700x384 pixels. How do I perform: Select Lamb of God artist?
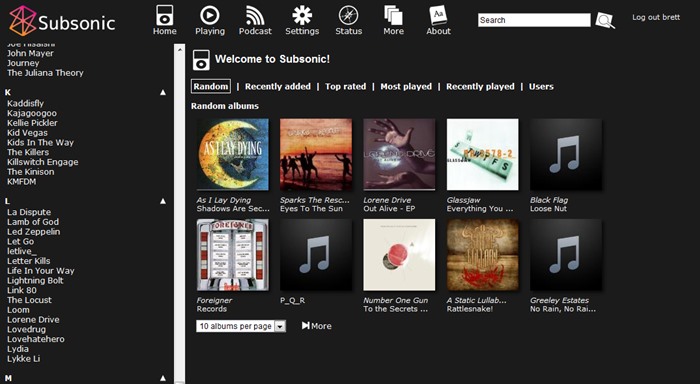click(33, 222)
